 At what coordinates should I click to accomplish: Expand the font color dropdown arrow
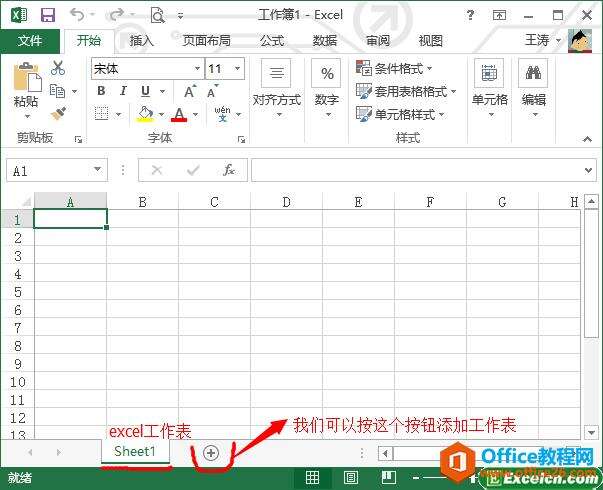click(x=195, y=114)
